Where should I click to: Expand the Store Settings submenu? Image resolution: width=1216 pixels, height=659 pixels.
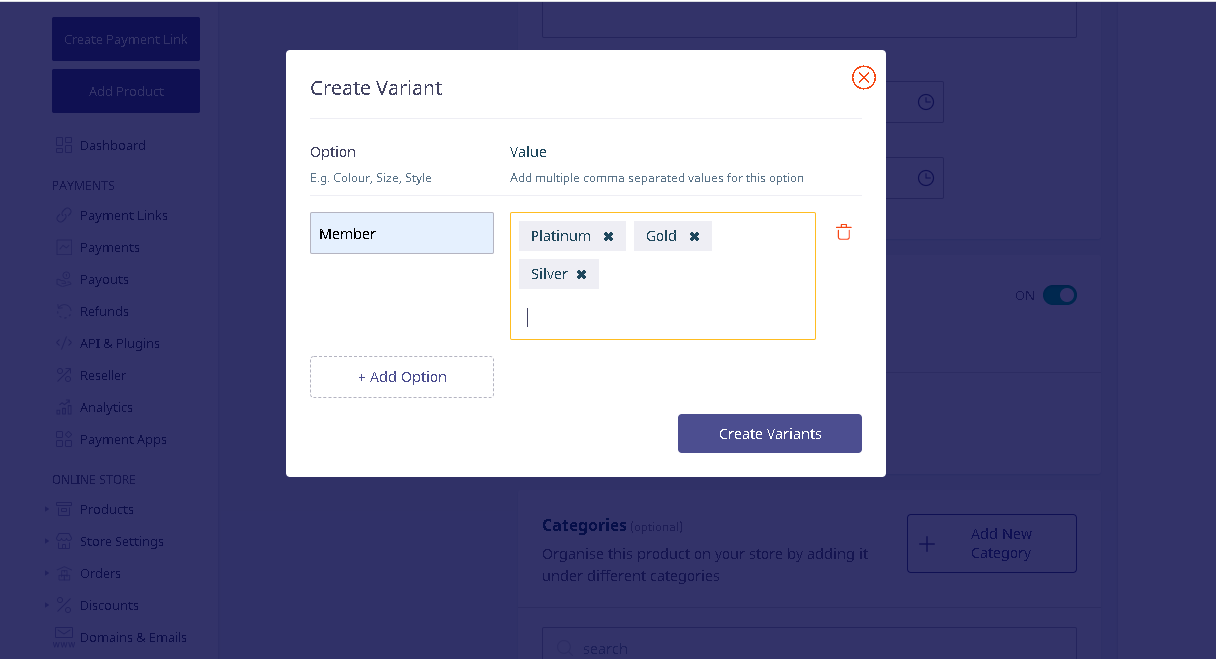pos(46,541)
